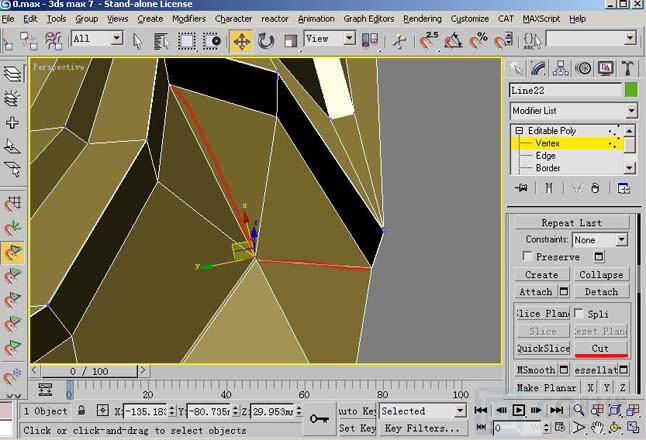Open Attach list settings box
The width and height of the screenshot is (646, 440).
(x=564, y=292)
